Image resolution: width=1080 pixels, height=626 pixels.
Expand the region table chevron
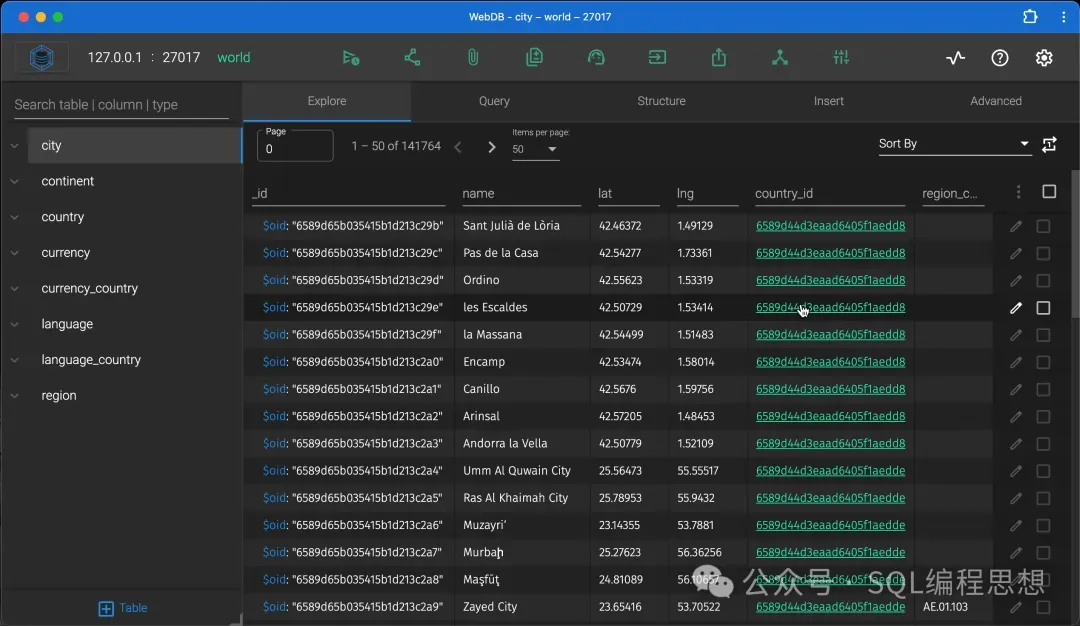tap(14, 396)
